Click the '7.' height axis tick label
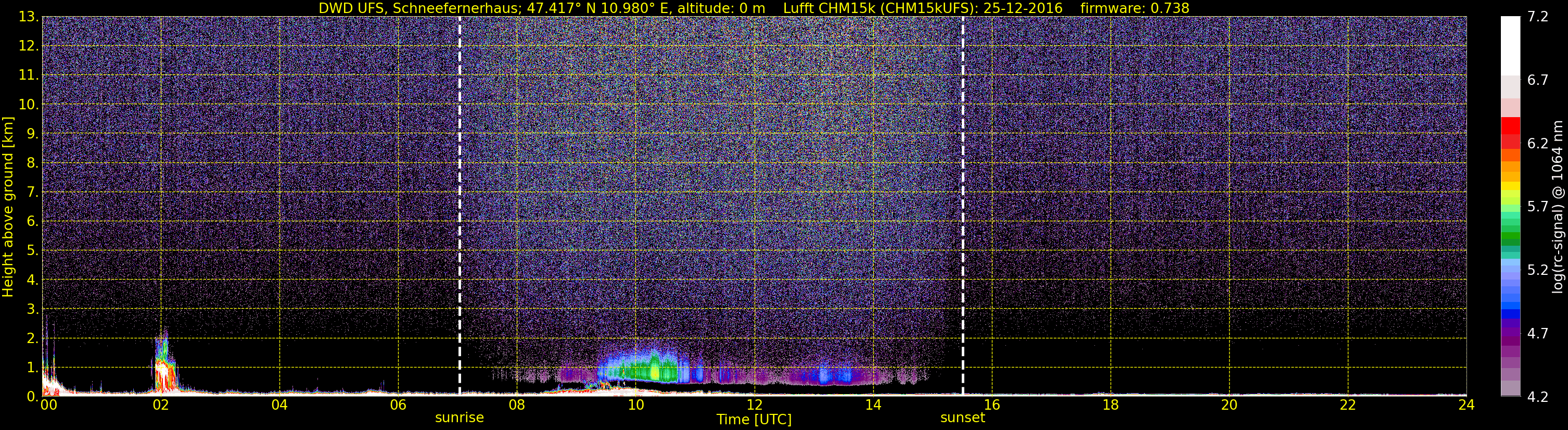Screen dimensions: 1568x430 click(x=33, y=193)
